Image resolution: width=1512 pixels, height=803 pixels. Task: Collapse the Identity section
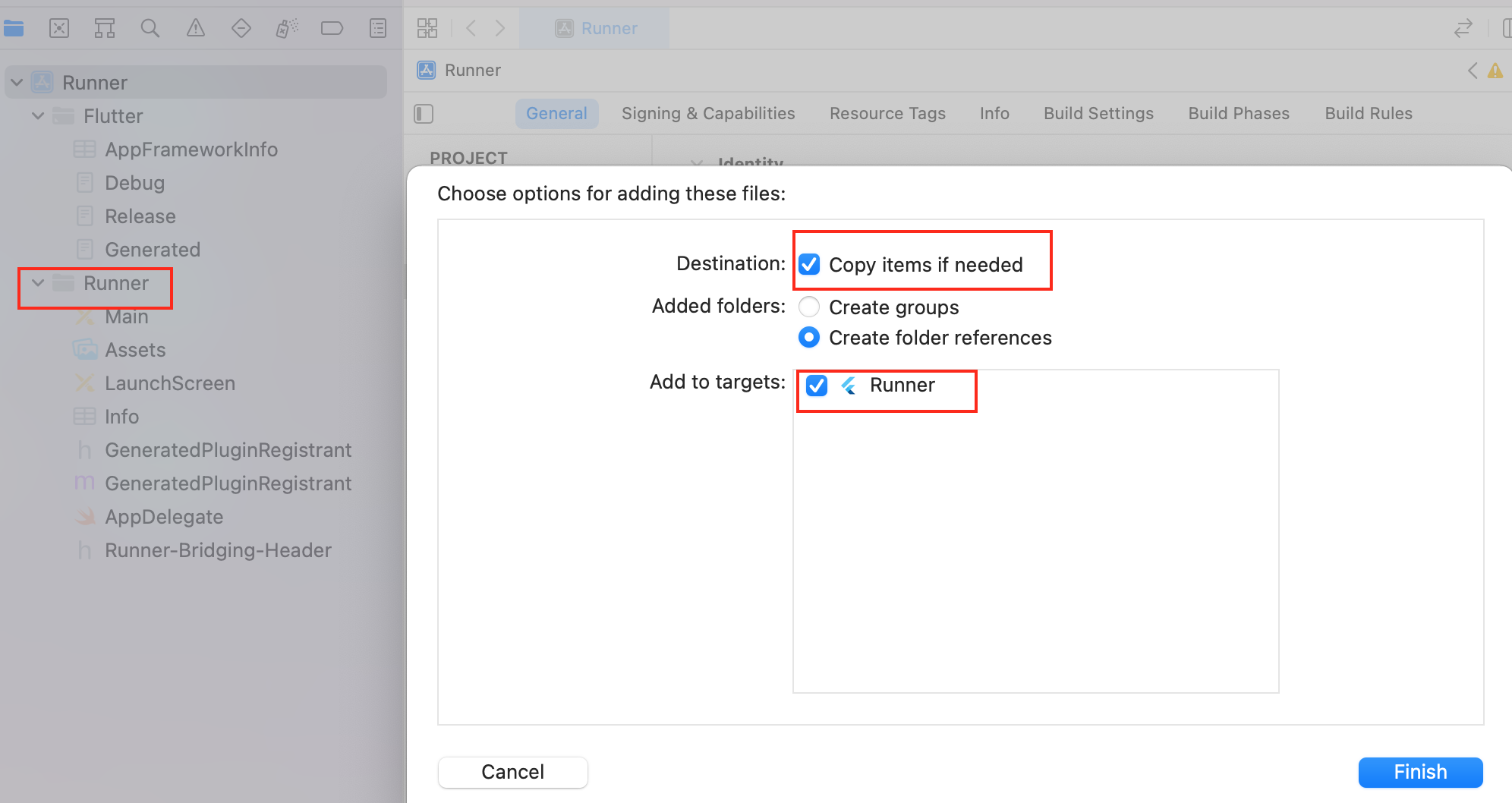click(696, 162)
